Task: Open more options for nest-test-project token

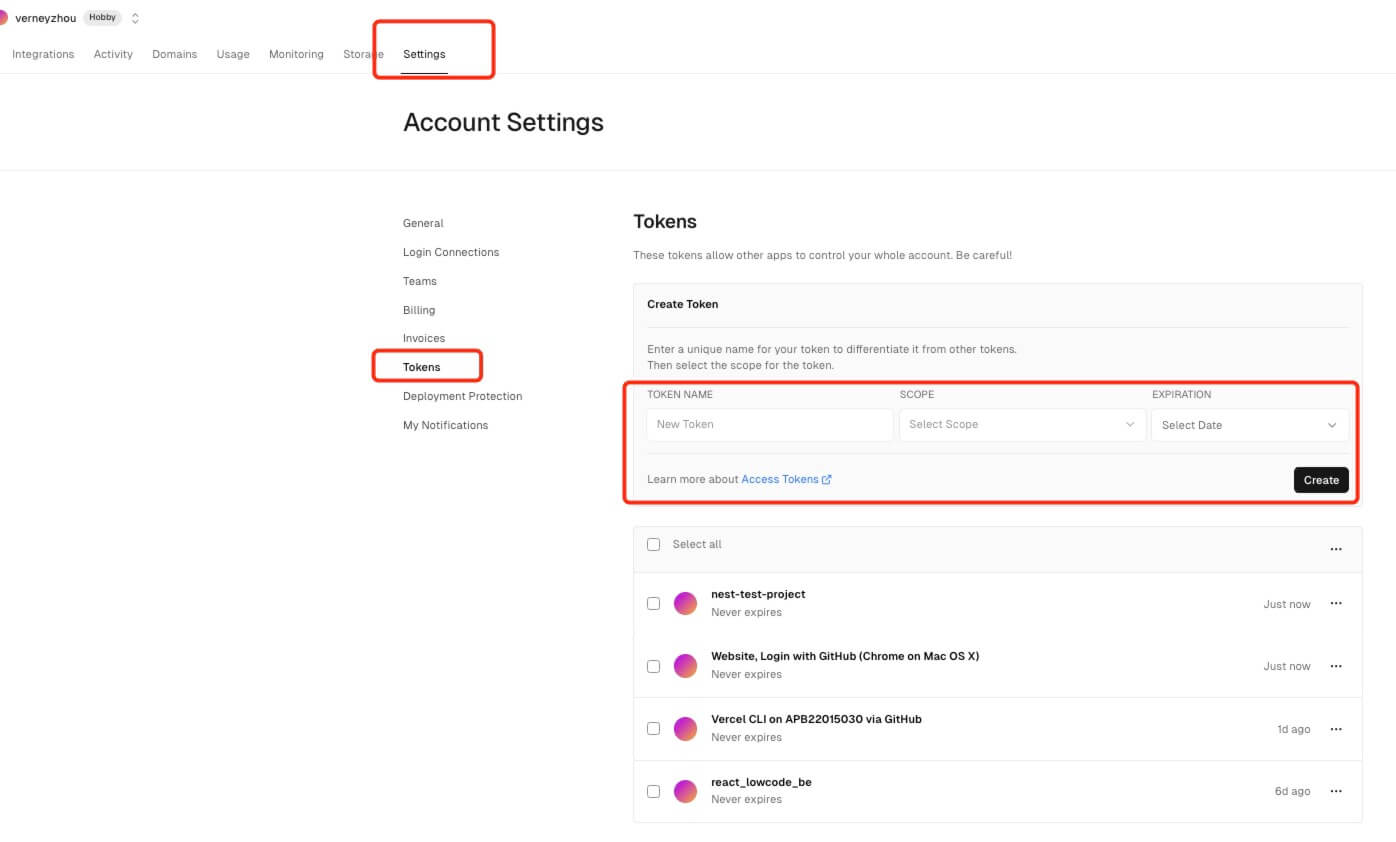Action: click(1335, 604)
